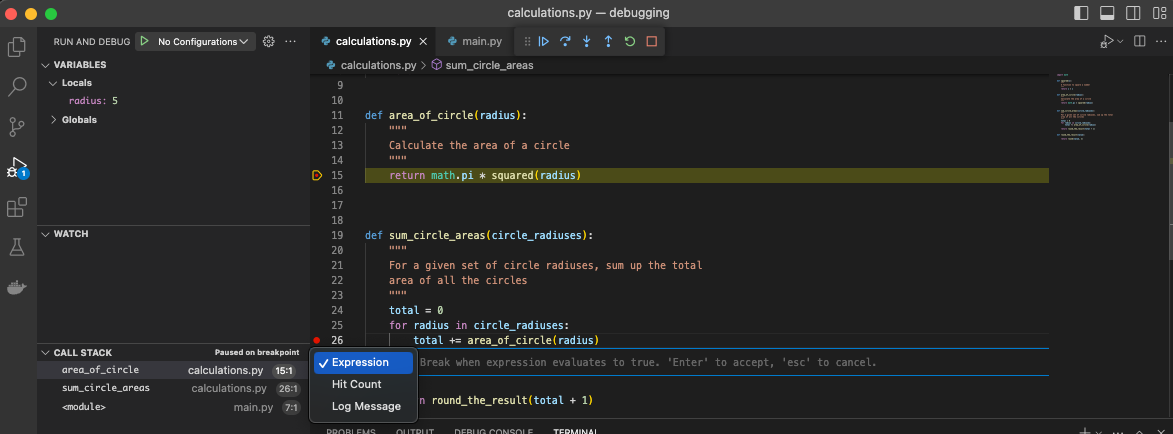The image size is (1173, 434).
Task: Step Into in the debug toolbar
Action: (586, 41)
